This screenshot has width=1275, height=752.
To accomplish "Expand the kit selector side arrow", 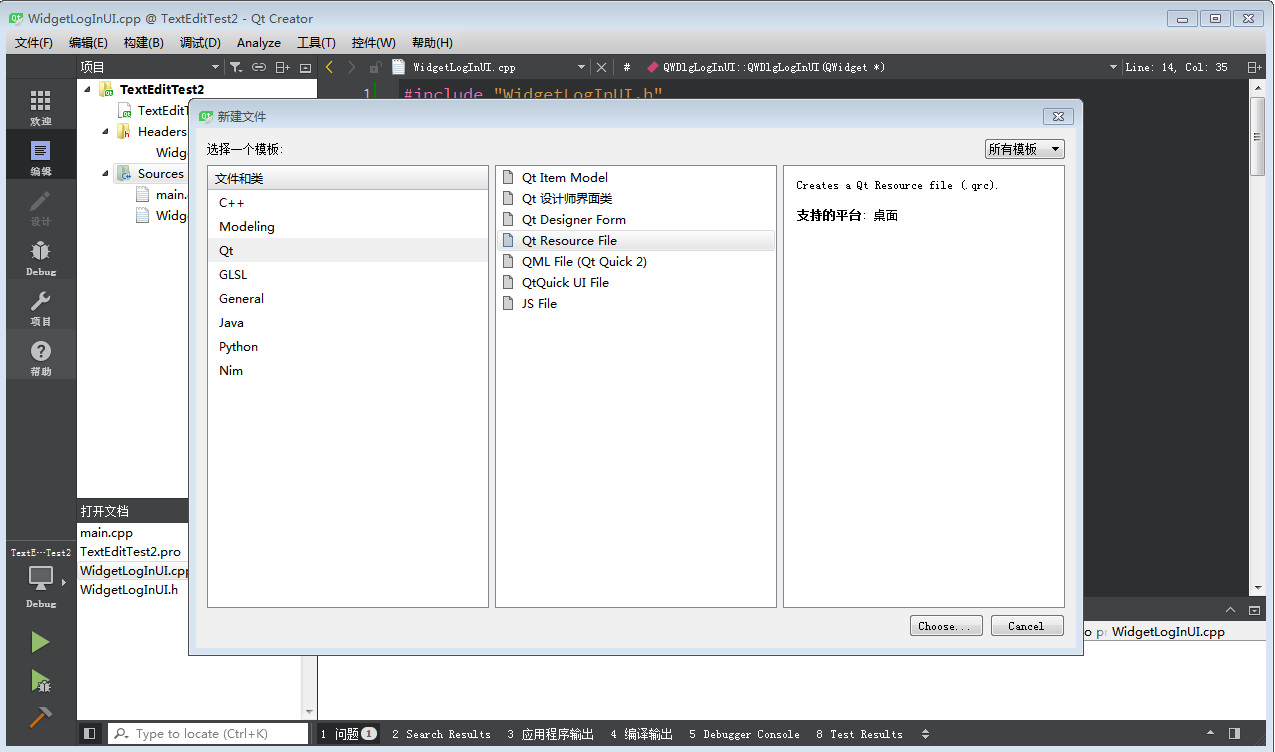I will (x=64, y=582).
